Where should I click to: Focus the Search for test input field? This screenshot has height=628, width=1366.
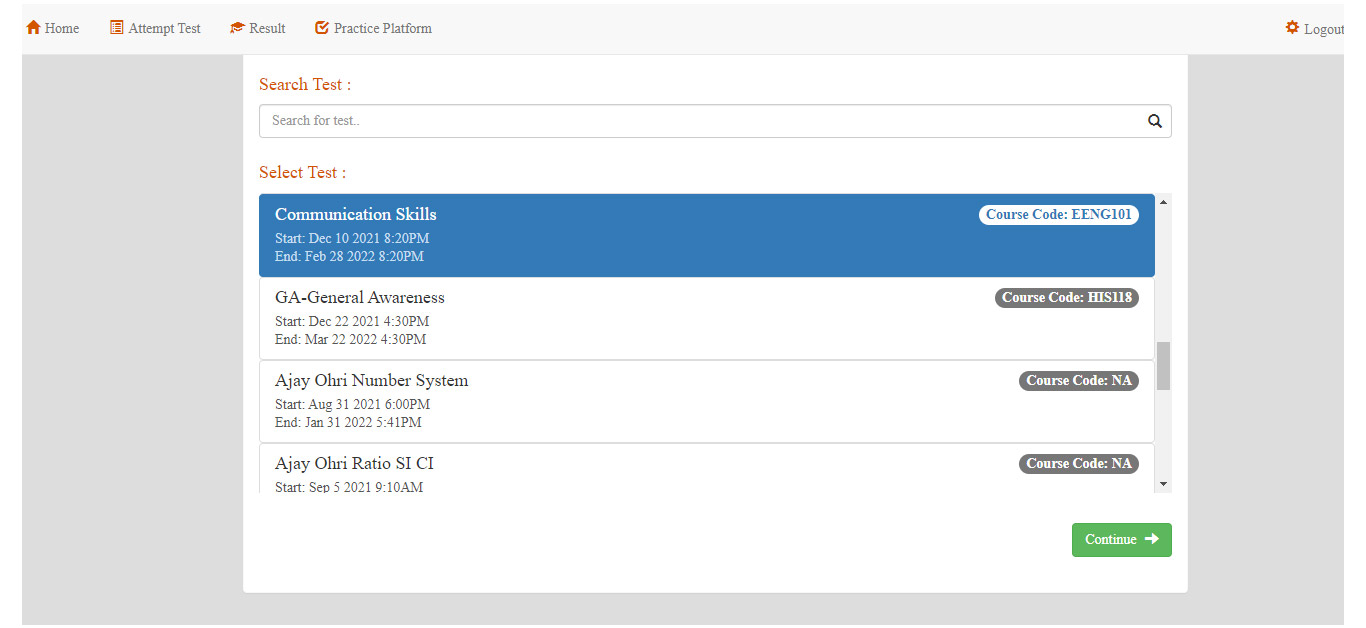pyautogui.click(x=700, y=121)
